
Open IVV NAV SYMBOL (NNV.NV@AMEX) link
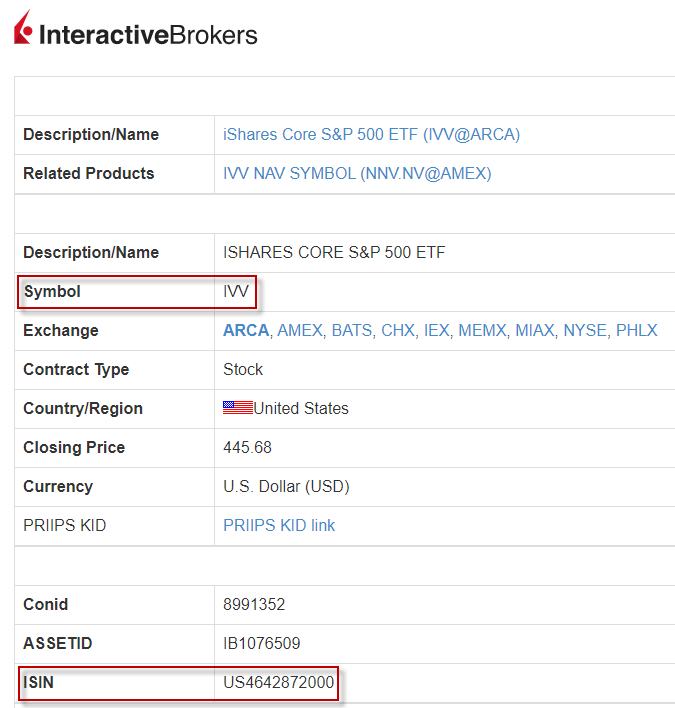click(x=357, y=173)
